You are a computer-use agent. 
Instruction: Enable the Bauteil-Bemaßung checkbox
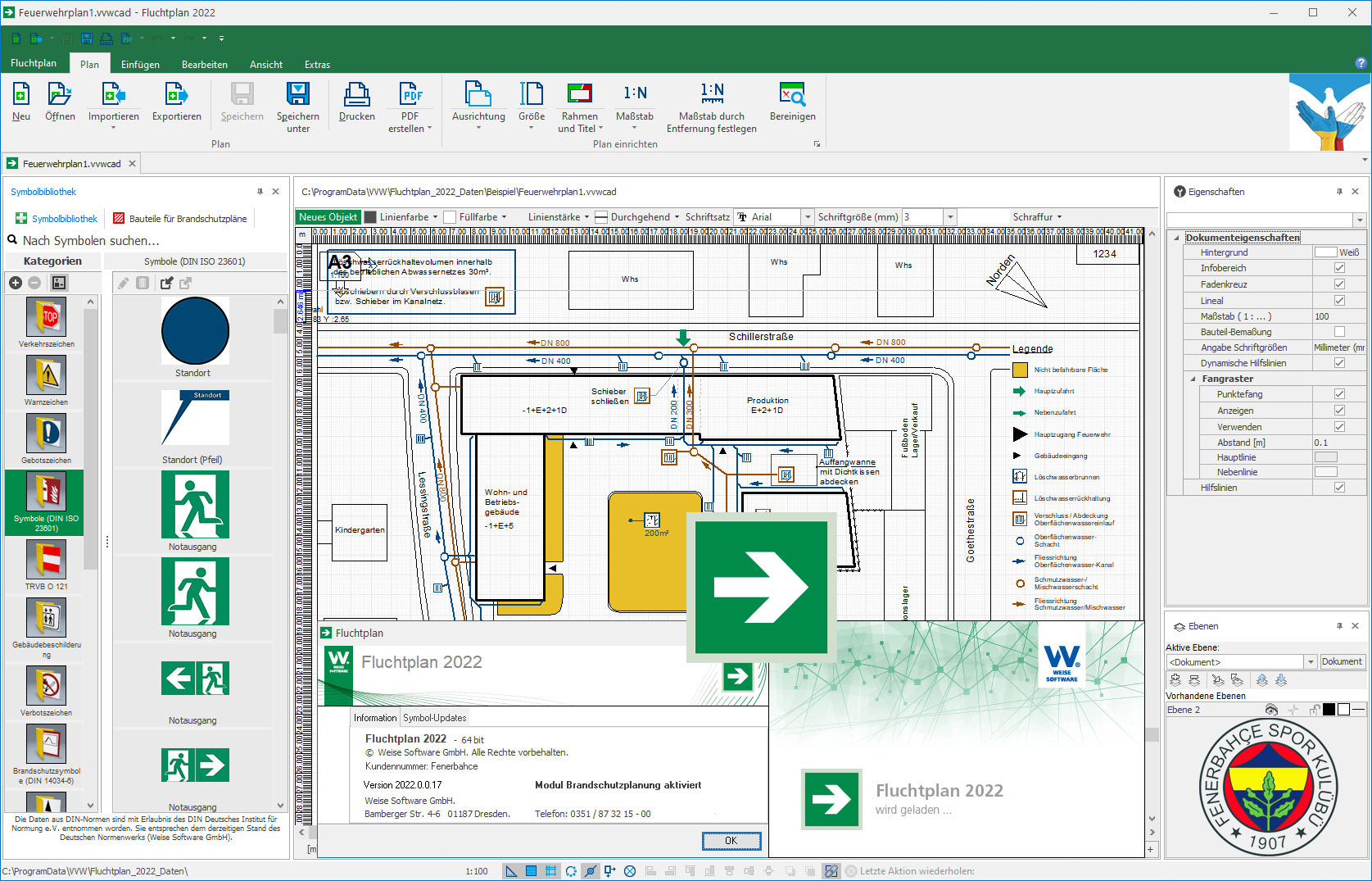(x=1339, y=332)
